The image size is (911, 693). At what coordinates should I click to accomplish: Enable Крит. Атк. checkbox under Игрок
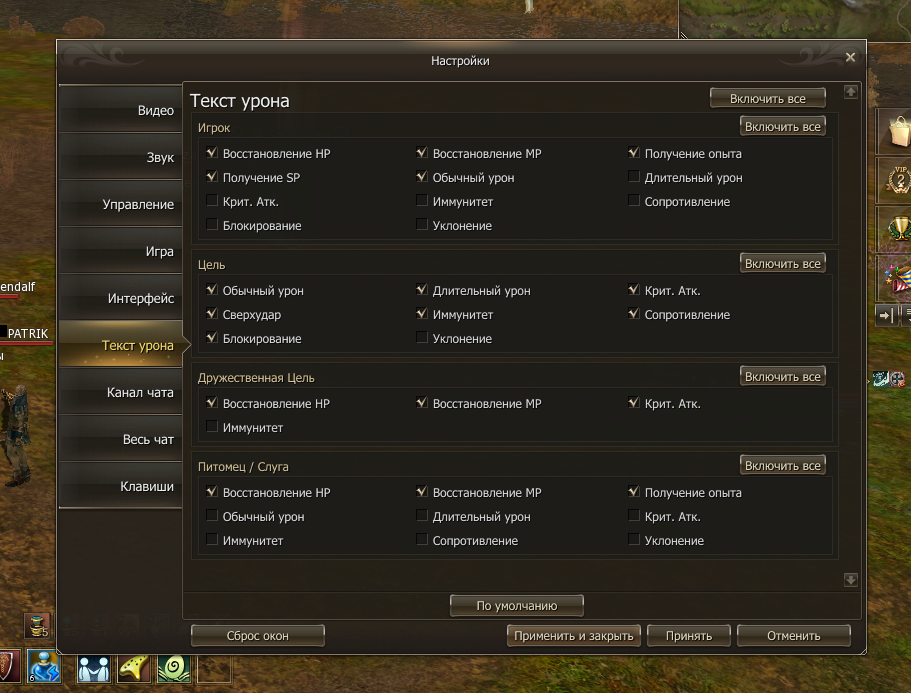212,201
